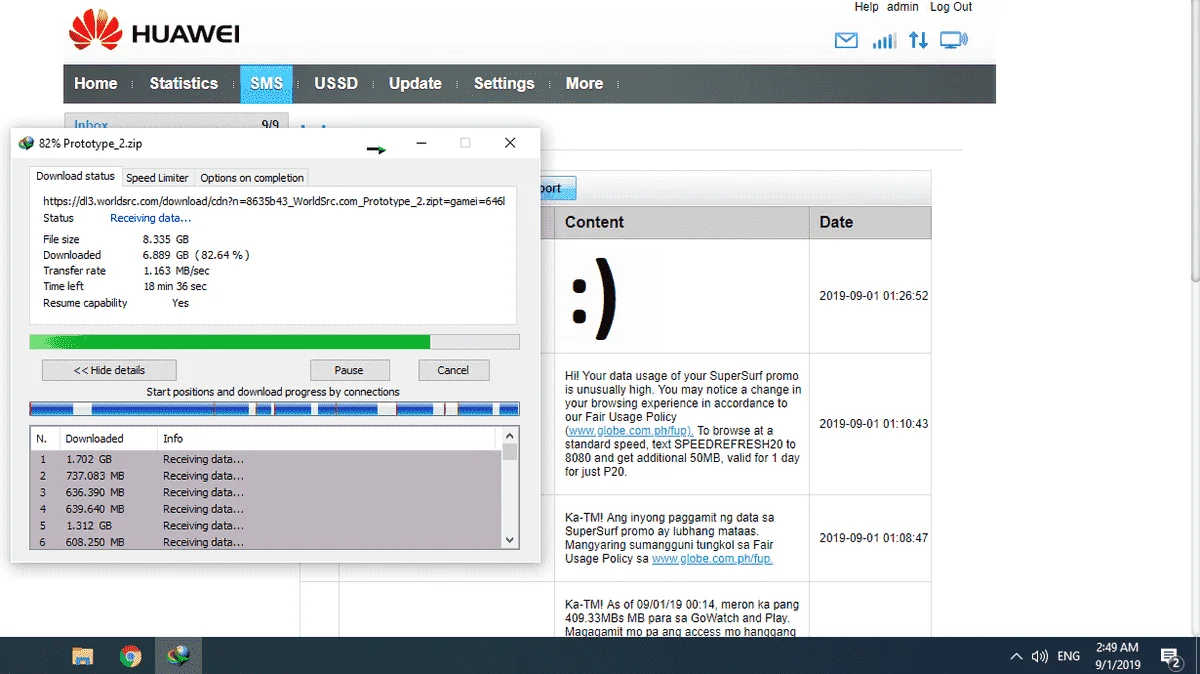Click the Huawei logo in the header

(153, 30)
